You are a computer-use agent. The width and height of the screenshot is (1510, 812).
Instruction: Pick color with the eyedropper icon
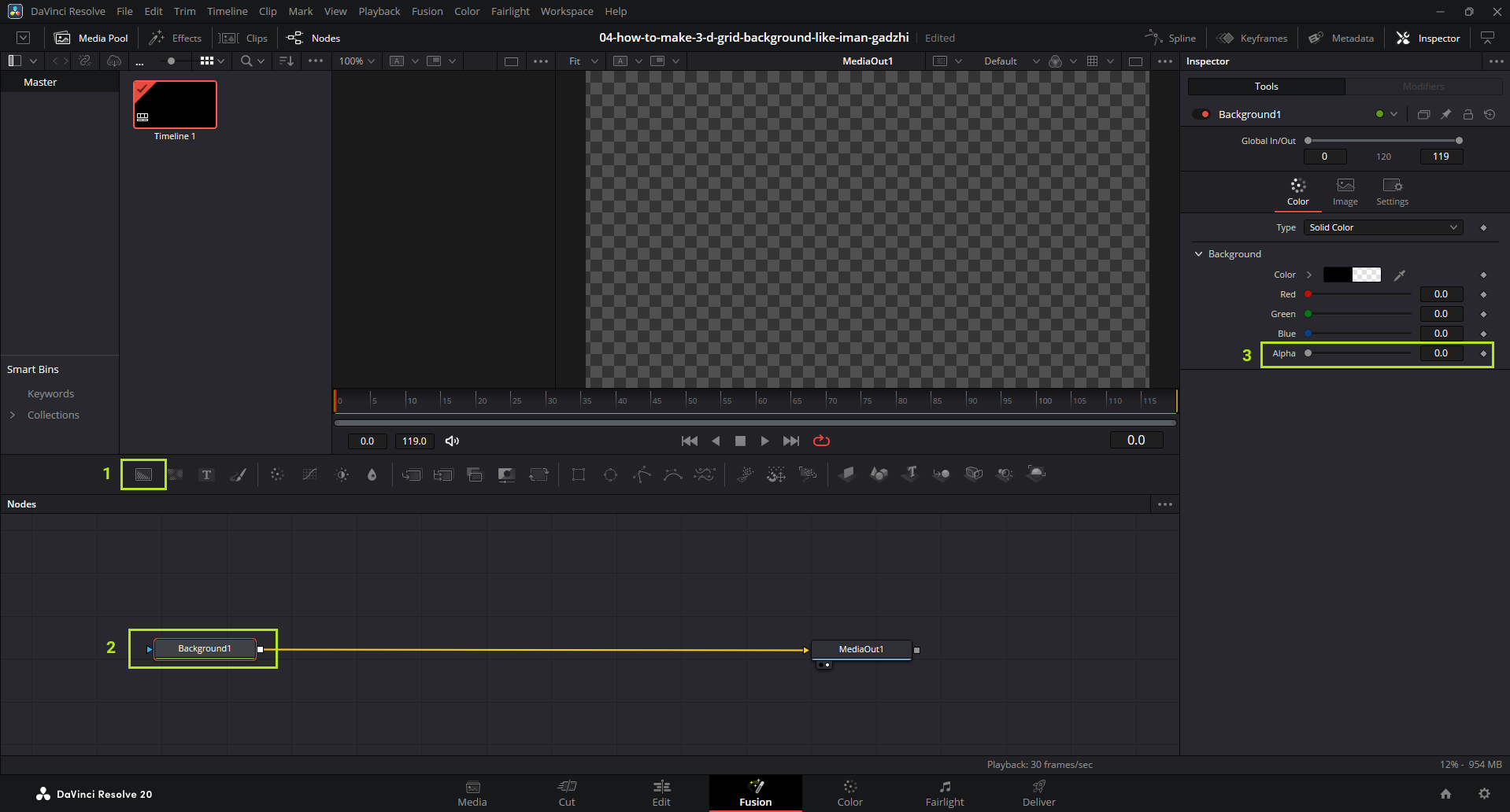point(1400,275)
